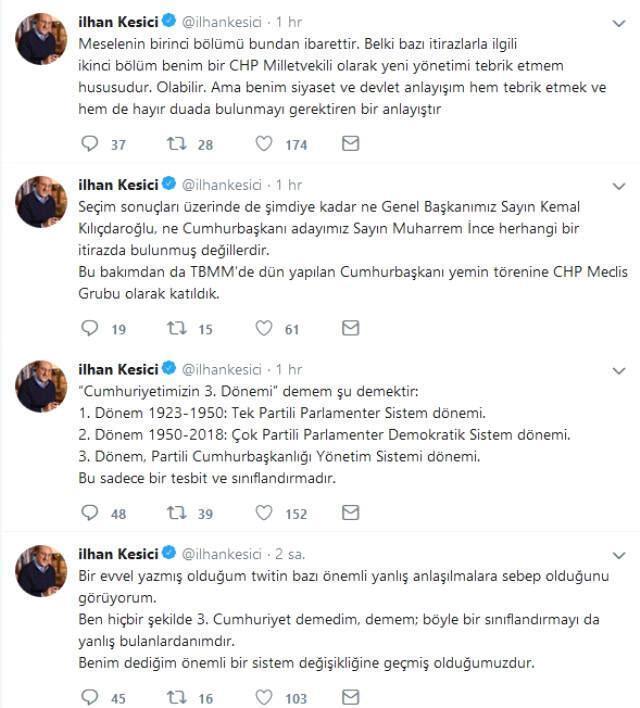
Task: Click İlhan Kesici's name on "Seçim sonuçları" tweet
Action: 118,185
